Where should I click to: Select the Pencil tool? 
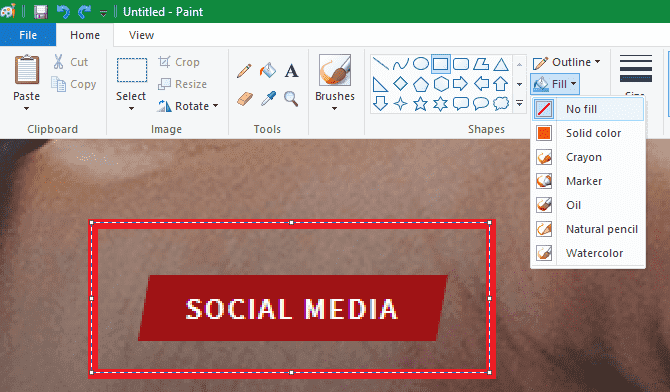coord(244,71)
